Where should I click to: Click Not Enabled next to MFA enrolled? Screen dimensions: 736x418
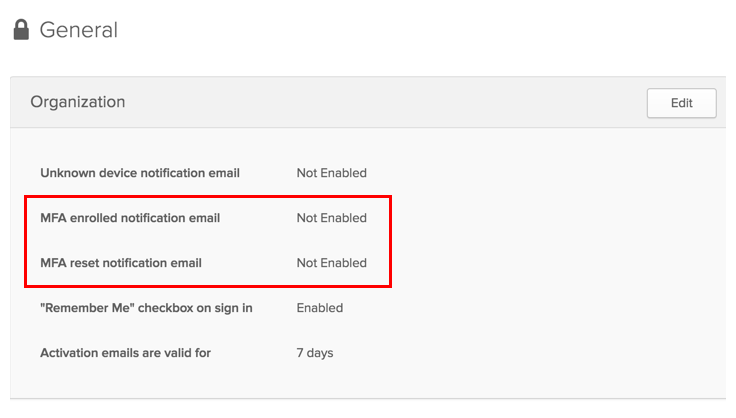(331, 218)
